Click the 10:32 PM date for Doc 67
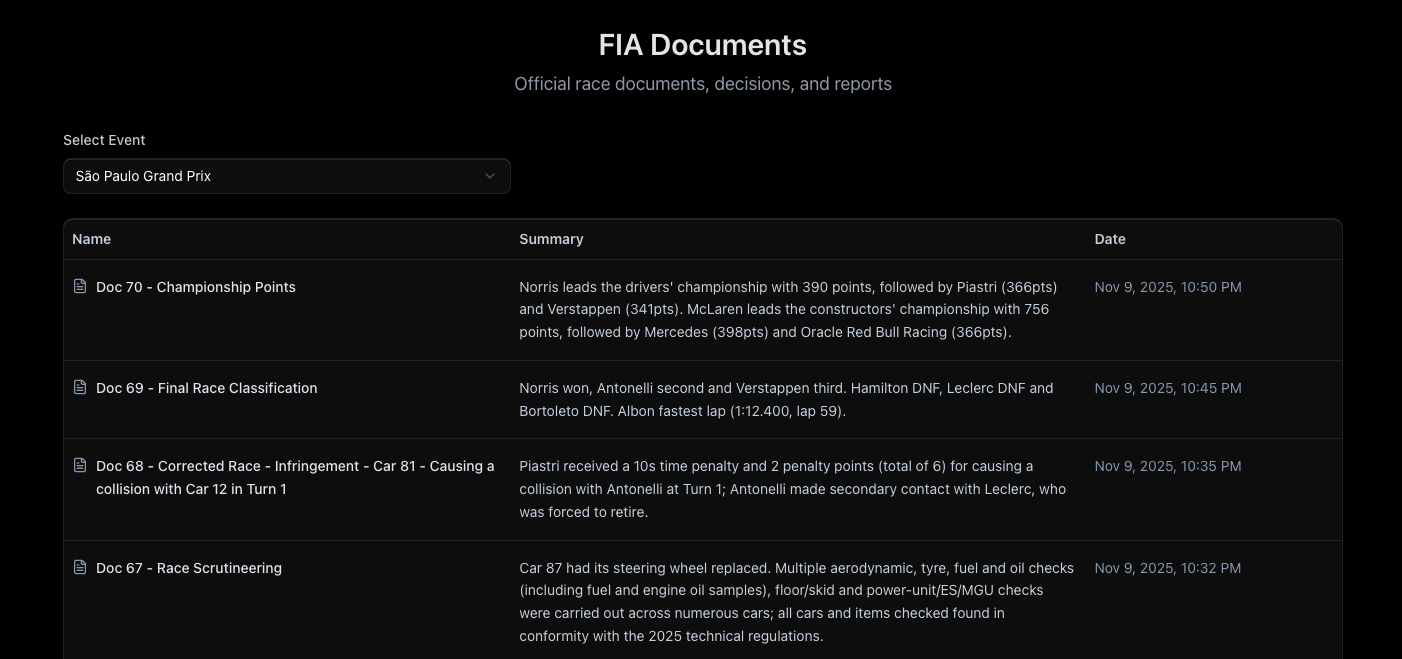Image resolution: width=1402 pixels, height=659 pixels. [1168, 568]
